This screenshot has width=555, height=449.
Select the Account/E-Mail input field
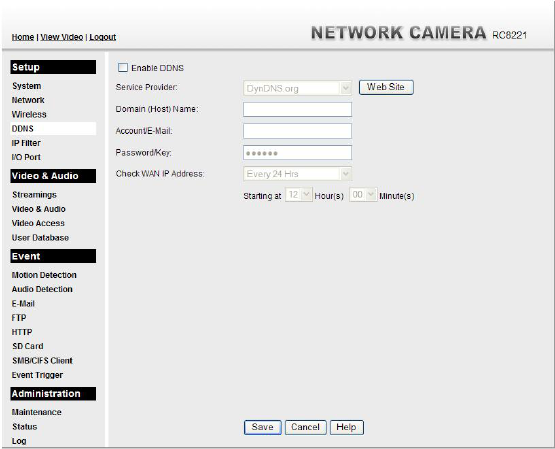297,131
